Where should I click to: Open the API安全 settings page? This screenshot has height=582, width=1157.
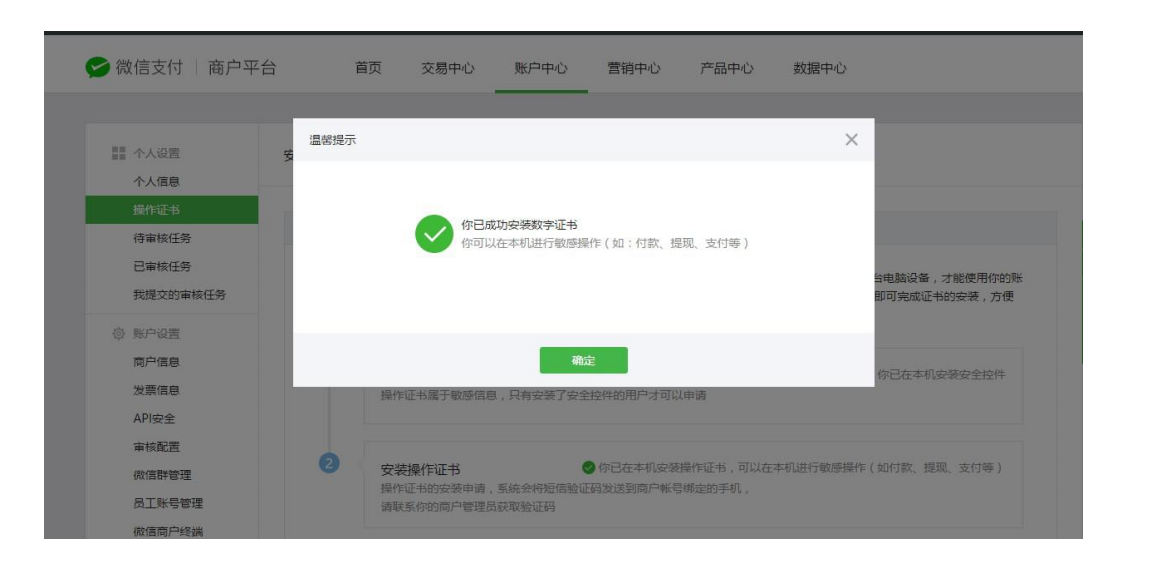tap(154, 419)
